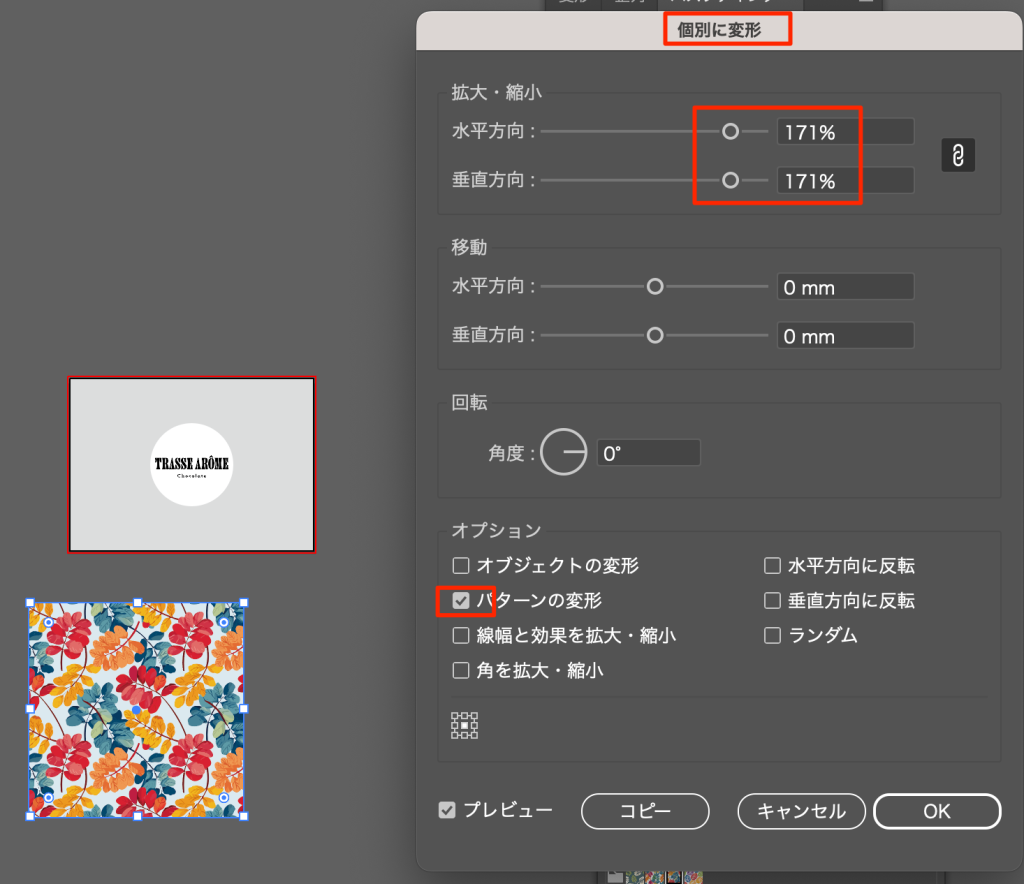
Task: Click the horizontal move slider handle
Action: coord(655,287)
